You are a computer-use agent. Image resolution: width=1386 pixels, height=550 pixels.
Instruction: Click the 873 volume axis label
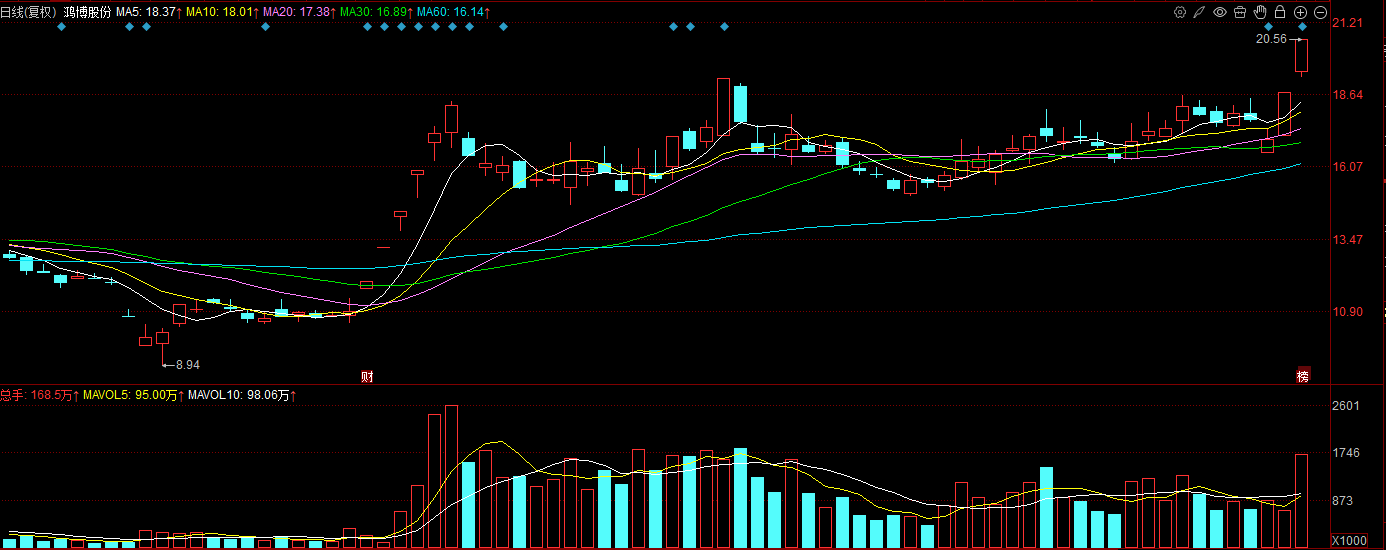pos(1344,501)
